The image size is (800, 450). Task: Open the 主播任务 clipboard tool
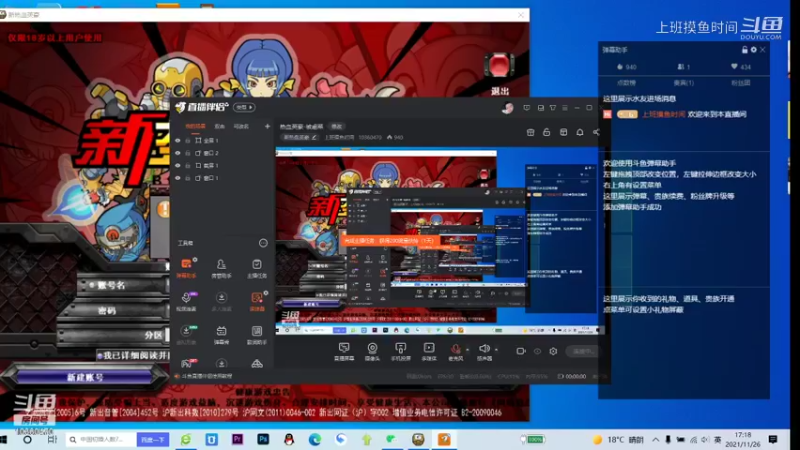[x=257, y=268]
